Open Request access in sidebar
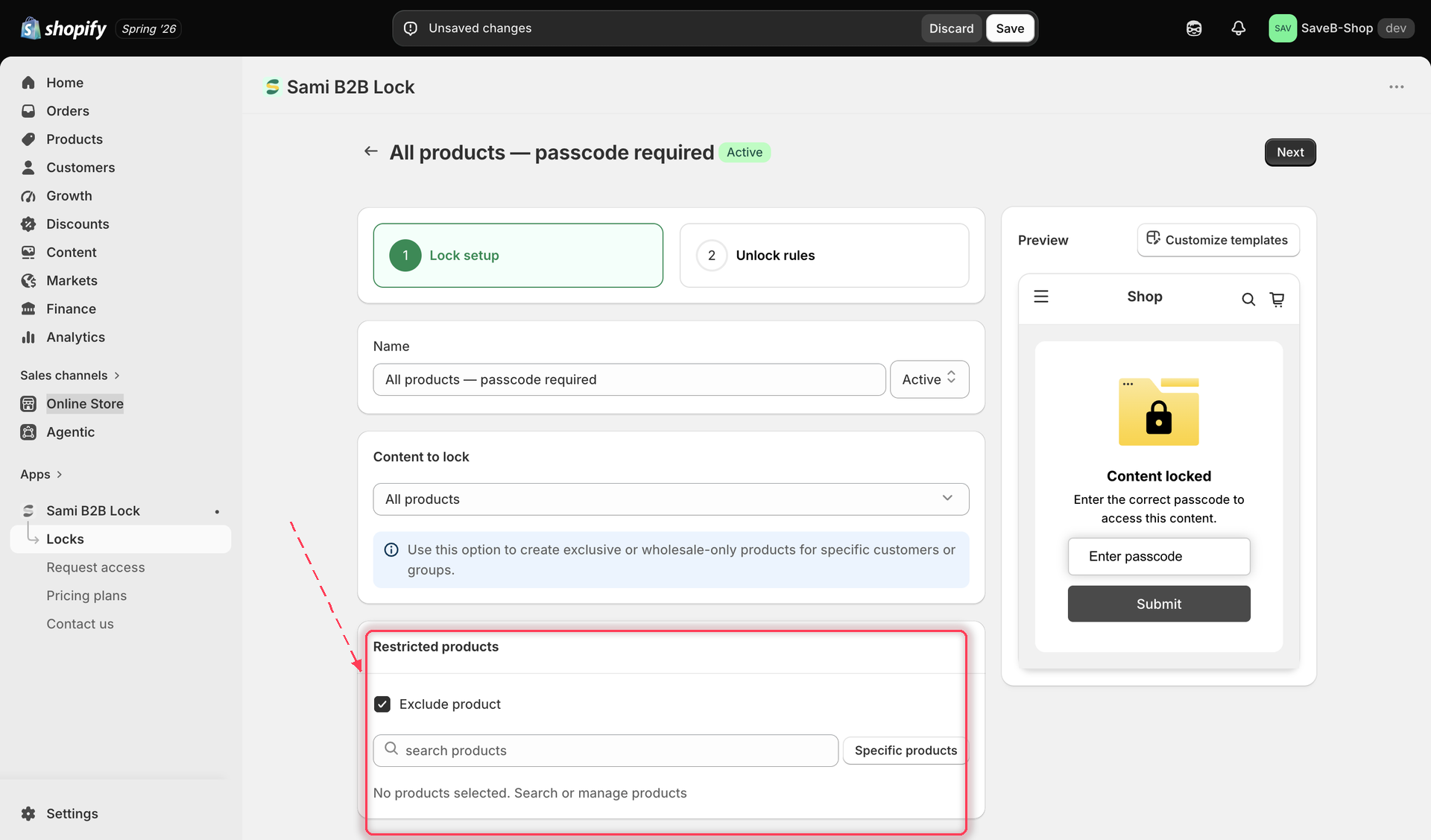Image resolution: width=1431 pixels, height=840 pixels. tap(95, 567)
